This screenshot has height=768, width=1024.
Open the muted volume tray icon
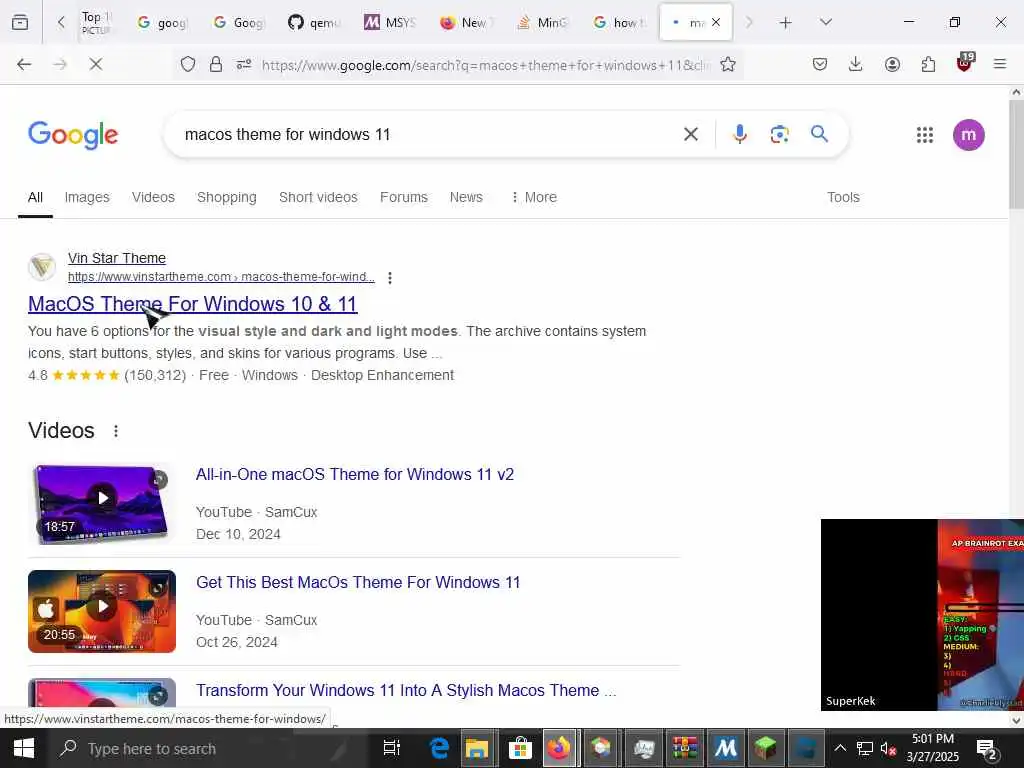tap(888, 748)
